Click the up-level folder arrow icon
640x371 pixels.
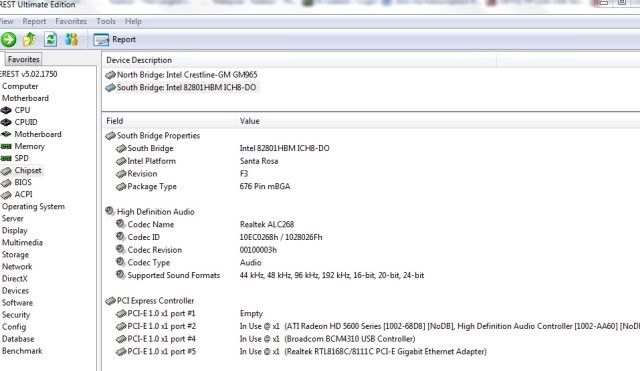[29, 40]
